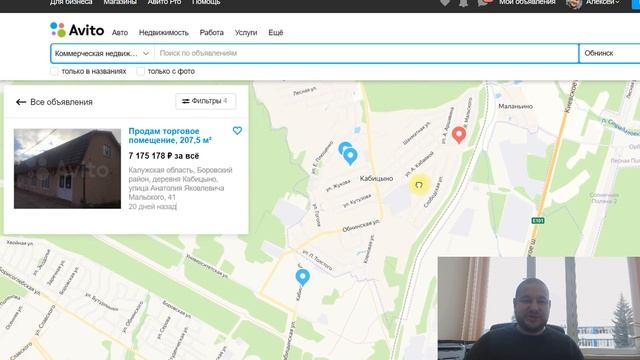Click the ул. Жукова label on the map

(338, 186)
